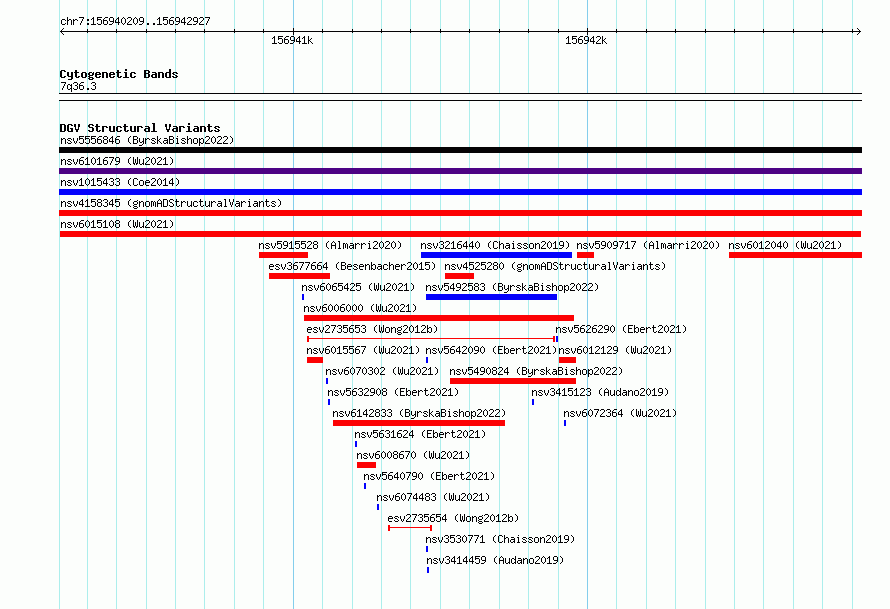Screen dimensions: 890x609
Task: Click the 156942k ruler marker
Action: [x=586, y=40]
